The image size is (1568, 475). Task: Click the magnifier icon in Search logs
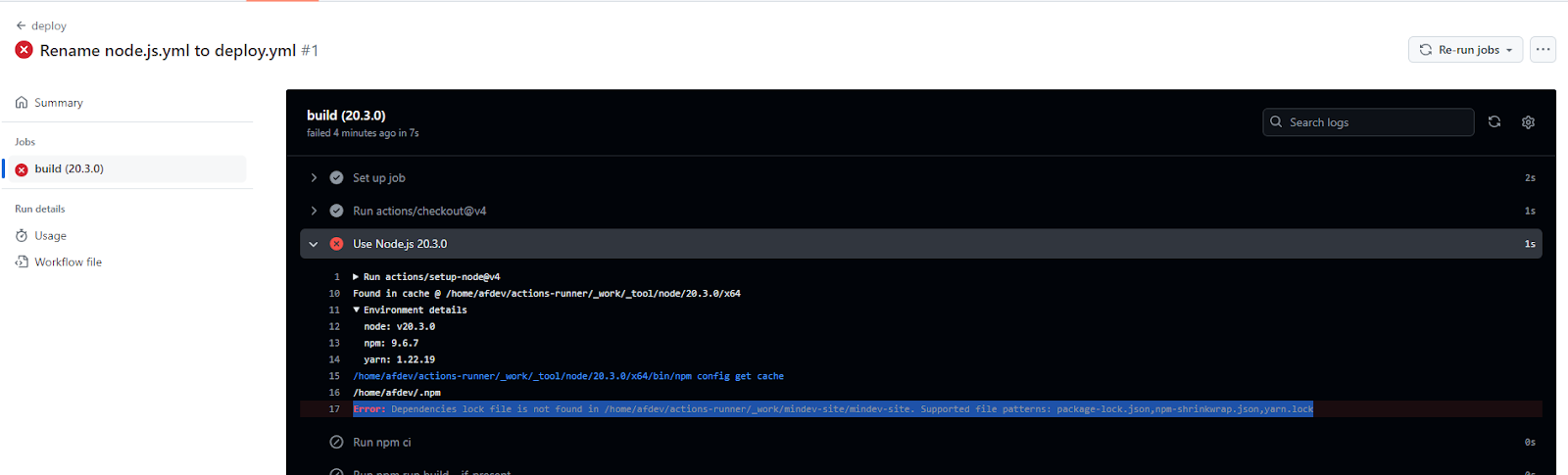pyautogui.click(x=1276, y=122)
